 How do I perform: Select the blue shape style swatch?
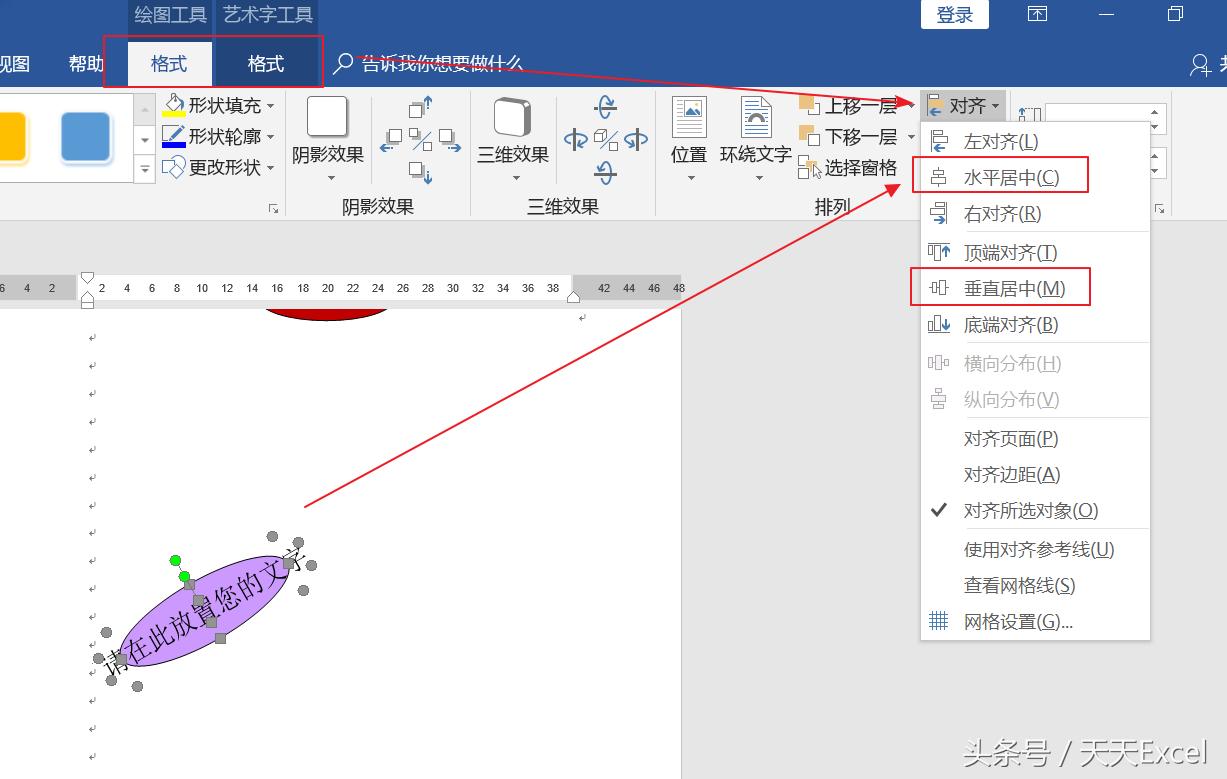coord(85,138)
